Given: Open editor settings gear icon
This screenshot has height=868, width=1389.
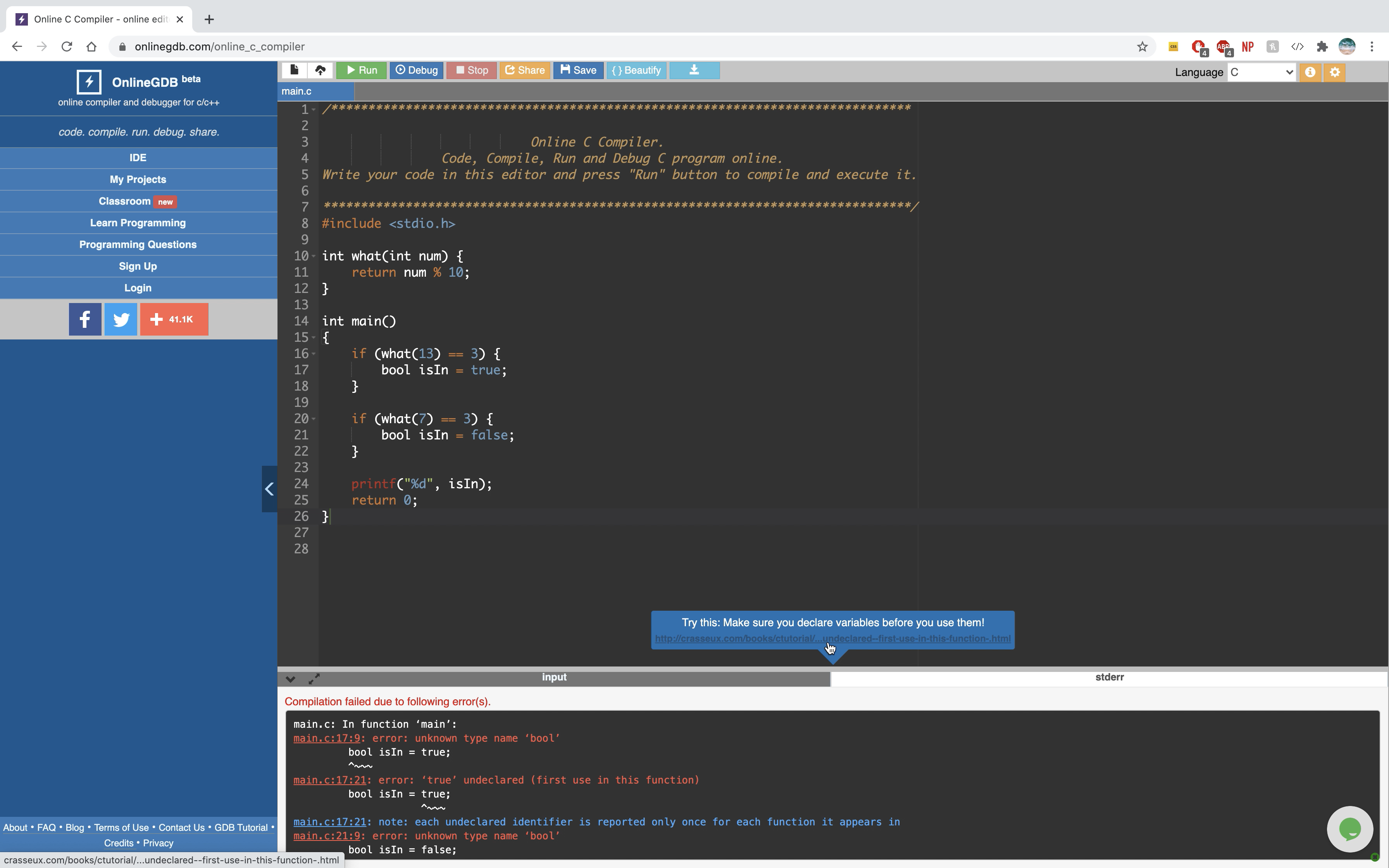Looking at the screenshot, I should click(1335, 72).
